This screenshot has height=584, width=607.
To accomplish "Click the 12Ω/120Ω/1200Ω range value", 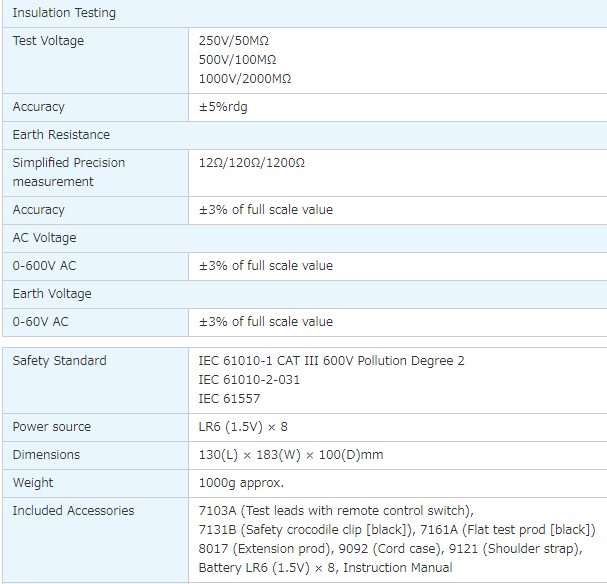I will tap(252, 163).
